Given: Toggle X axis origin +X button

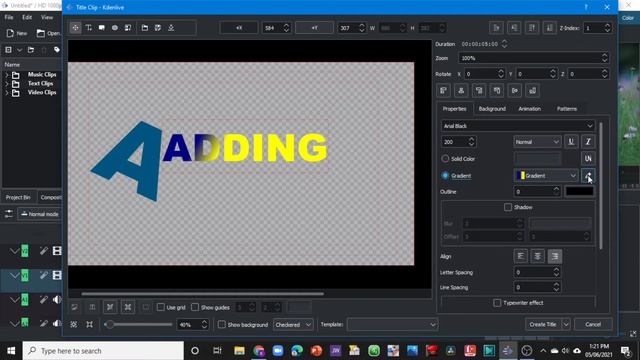Looking at the screenshot, I should (x=239, y=28).
